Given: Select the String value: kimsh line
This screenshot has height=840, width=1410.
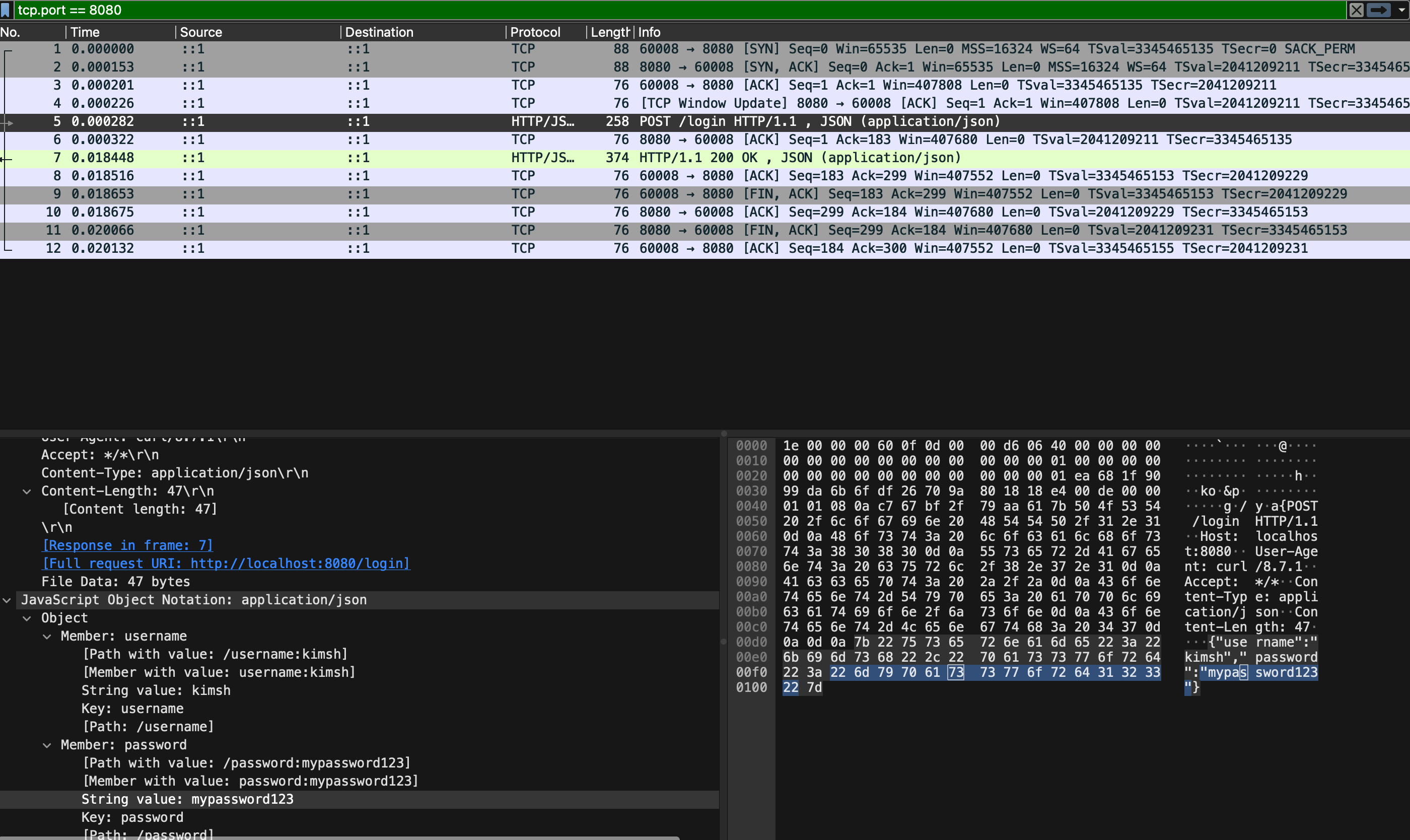Looking at the screenshot, I should [x=156, y=690].
